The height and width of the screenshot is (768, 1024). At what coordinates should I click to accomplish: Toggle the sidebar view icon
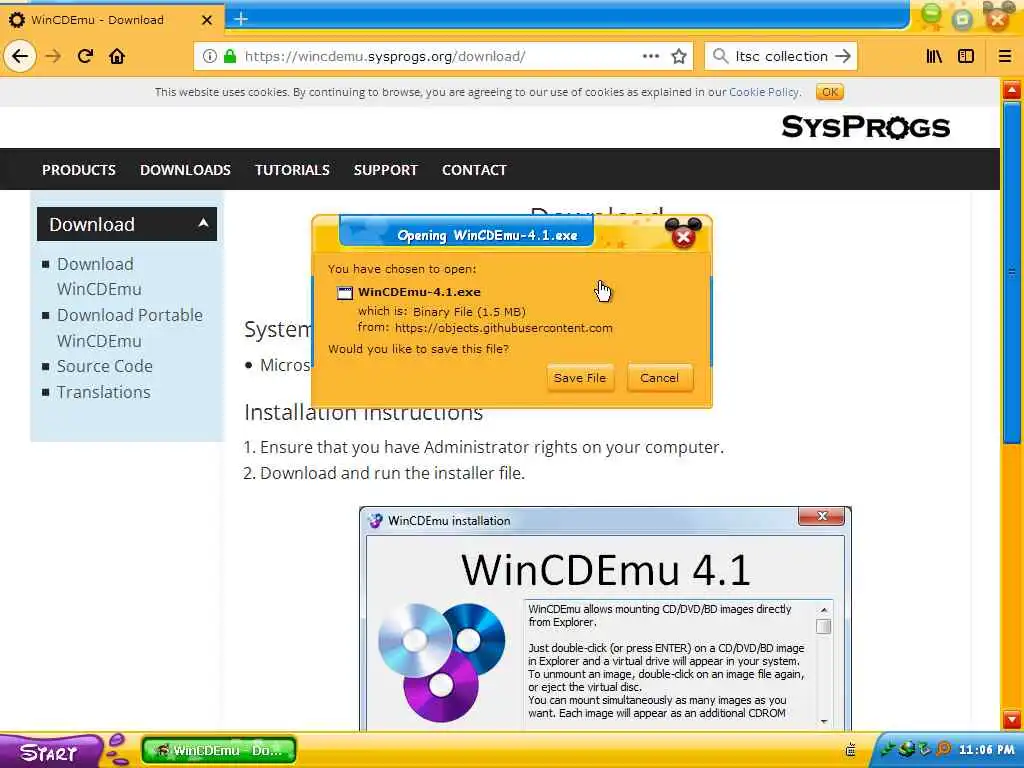pos(966,56)
